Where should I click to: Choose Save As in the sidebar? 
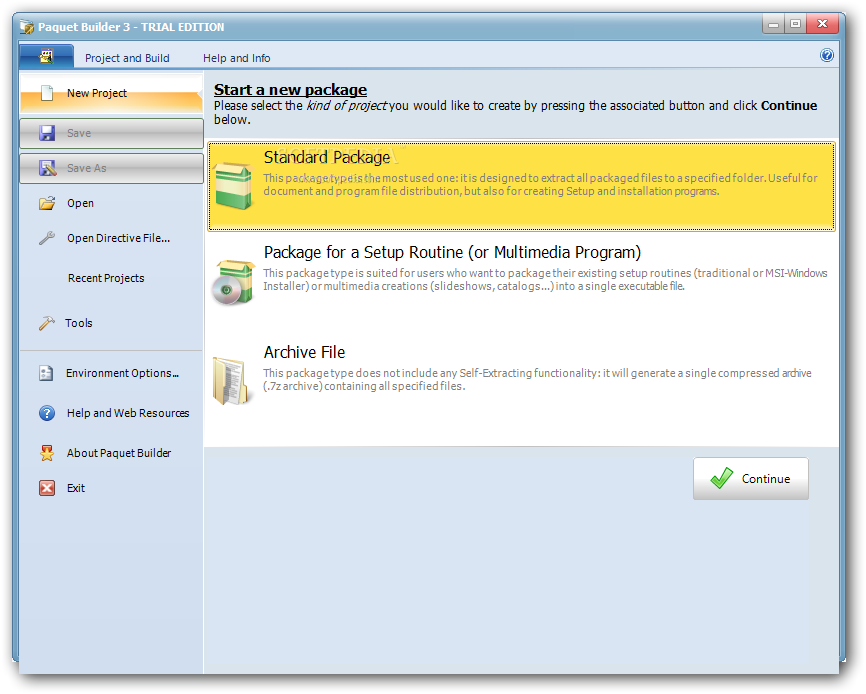click(x=111, y=168)
